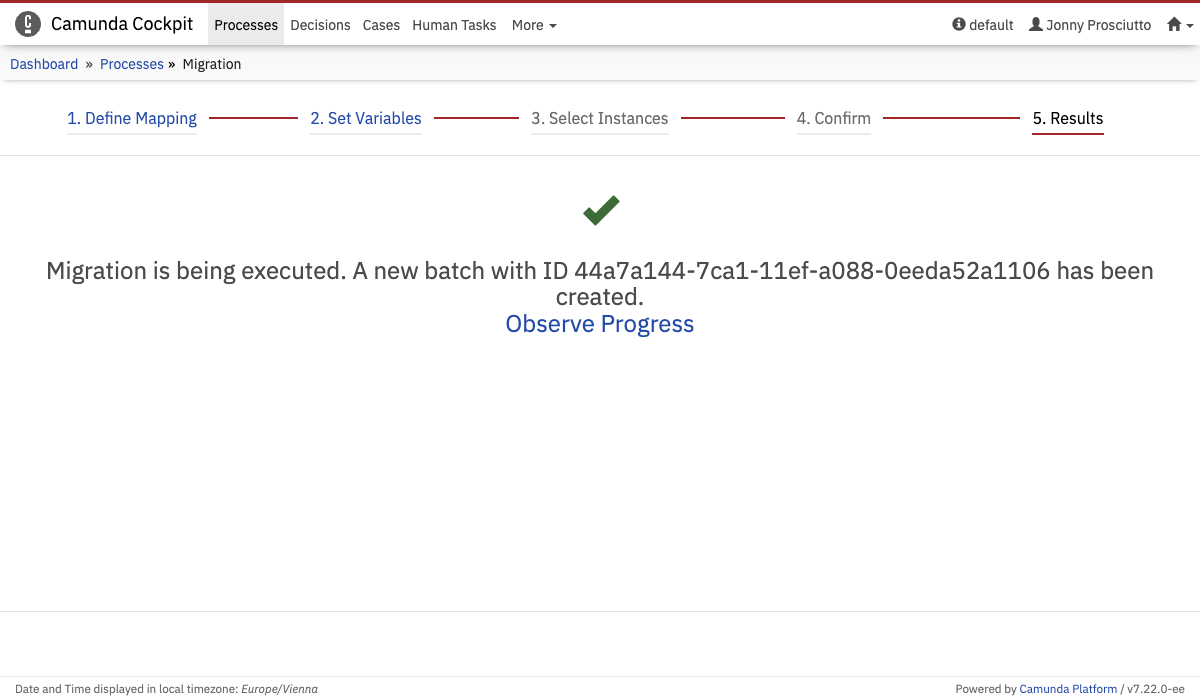Go to the Decisions menu item
The width and height of the screenshot is (1200, 700).
320,25
